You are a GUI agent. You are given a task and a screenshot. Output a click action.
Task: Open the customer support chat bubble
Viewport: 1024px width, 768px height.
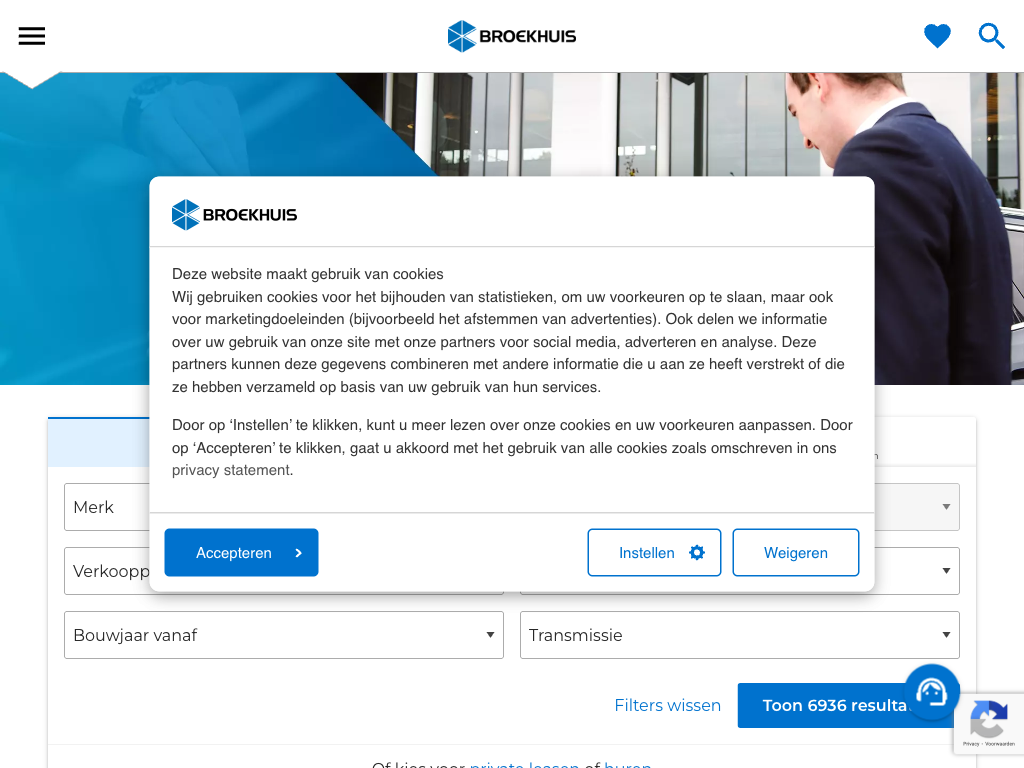[x=932, y=692]
